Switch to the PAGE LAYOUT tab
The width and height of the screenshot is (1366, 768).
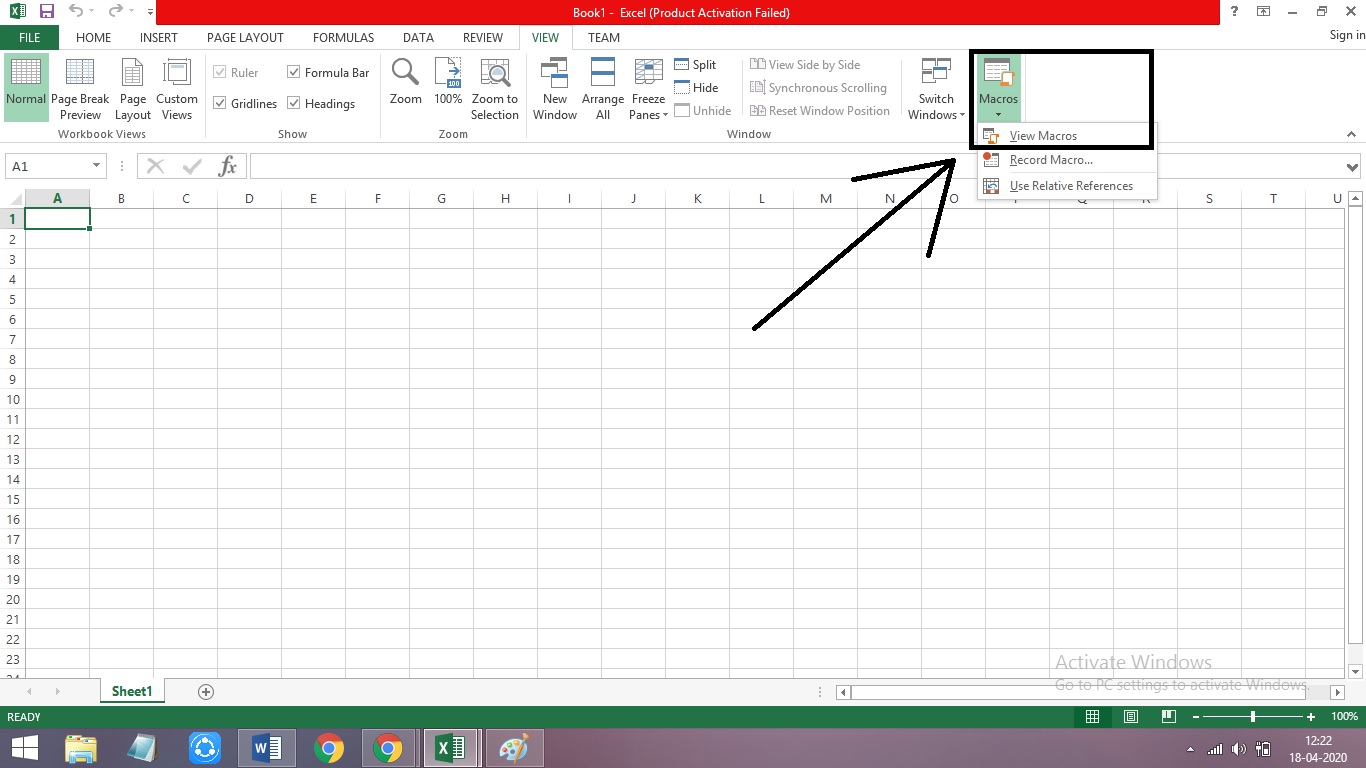point(245,37)
